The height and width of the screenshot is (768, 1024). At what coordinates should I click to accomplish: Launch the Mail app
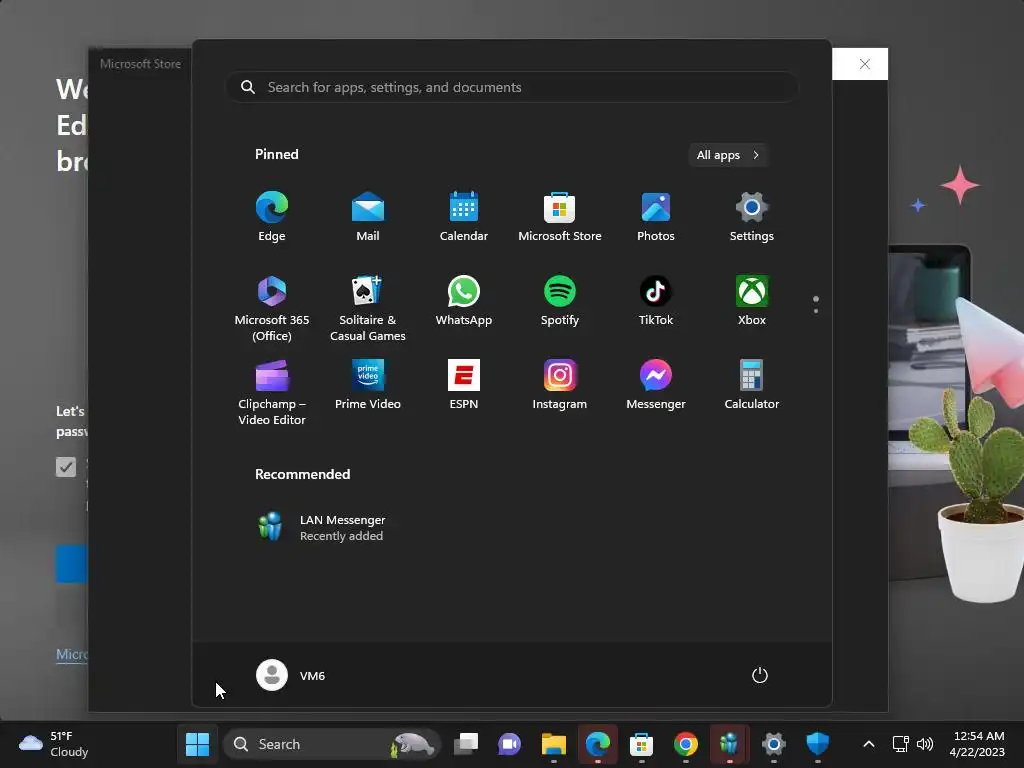click(x=368, y=217)
